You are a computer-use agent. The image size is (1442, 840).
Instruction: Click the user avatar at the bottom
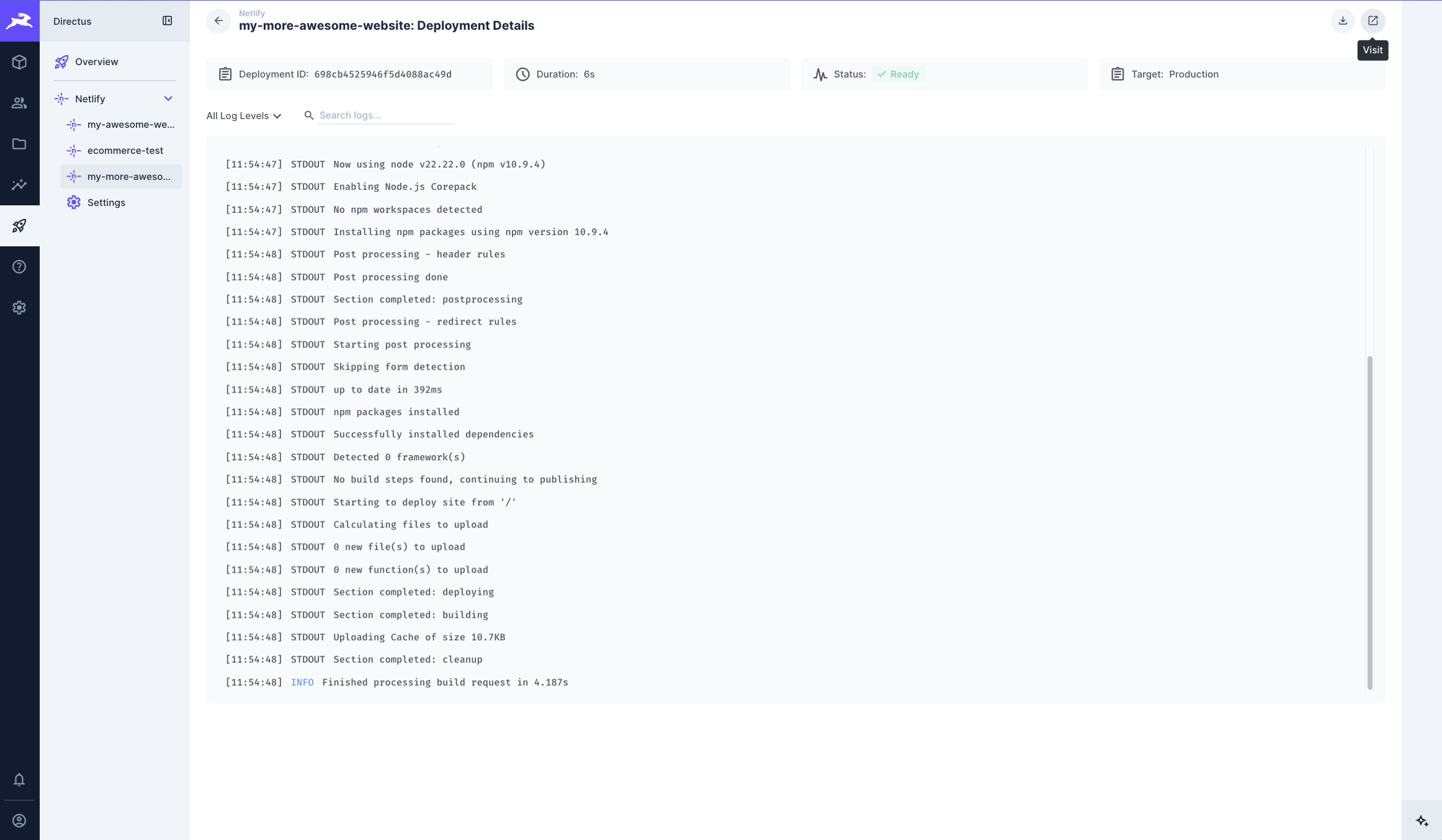[19, 820]
